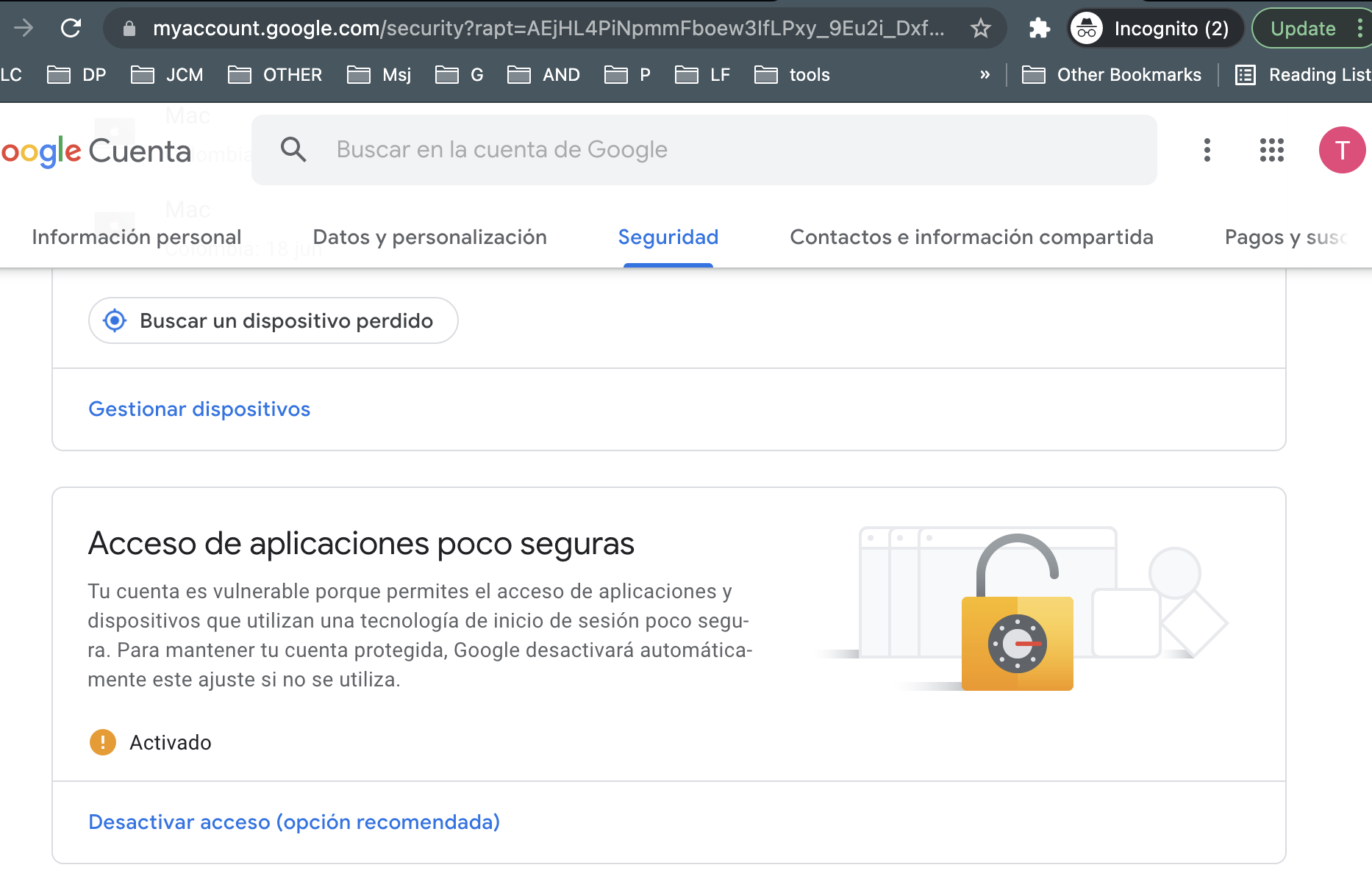The height and width of the screenshot is (876, 1372).
Task: Click the pink T account avatar
Action: (1342, 150)
